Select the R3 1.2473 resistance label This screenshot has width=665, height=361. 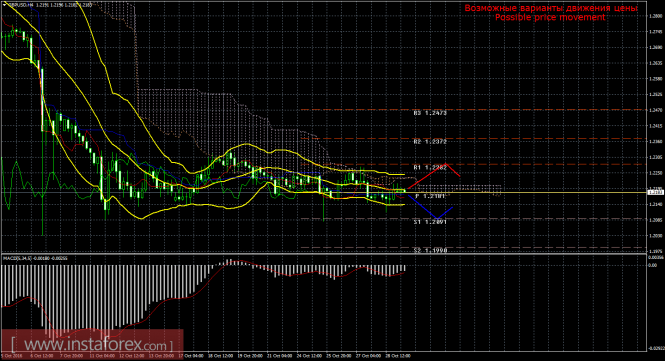pyautogui.click(x=430, y=113)
